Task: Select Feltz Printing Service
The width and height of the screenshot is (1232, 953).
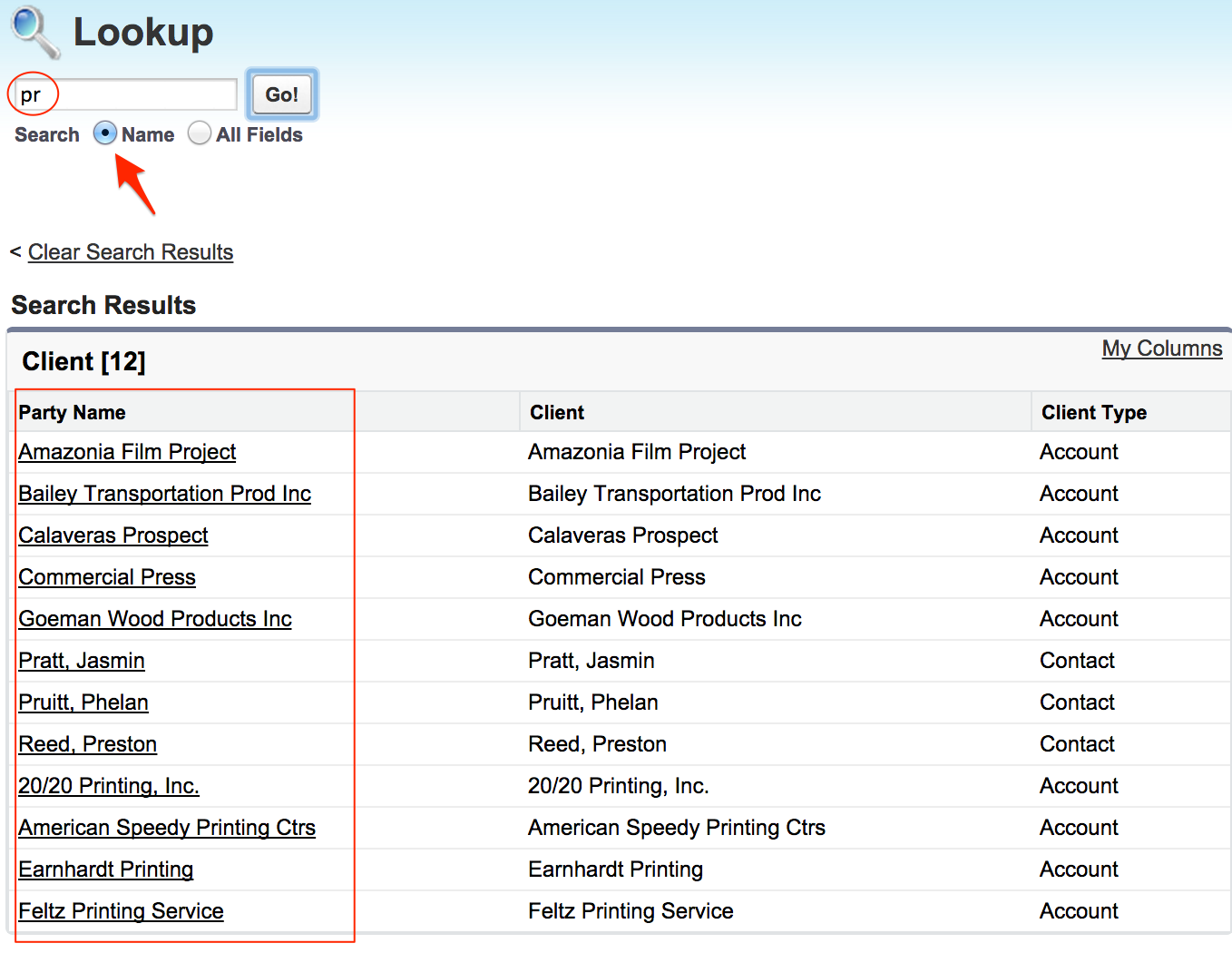Action: point(121,911)
